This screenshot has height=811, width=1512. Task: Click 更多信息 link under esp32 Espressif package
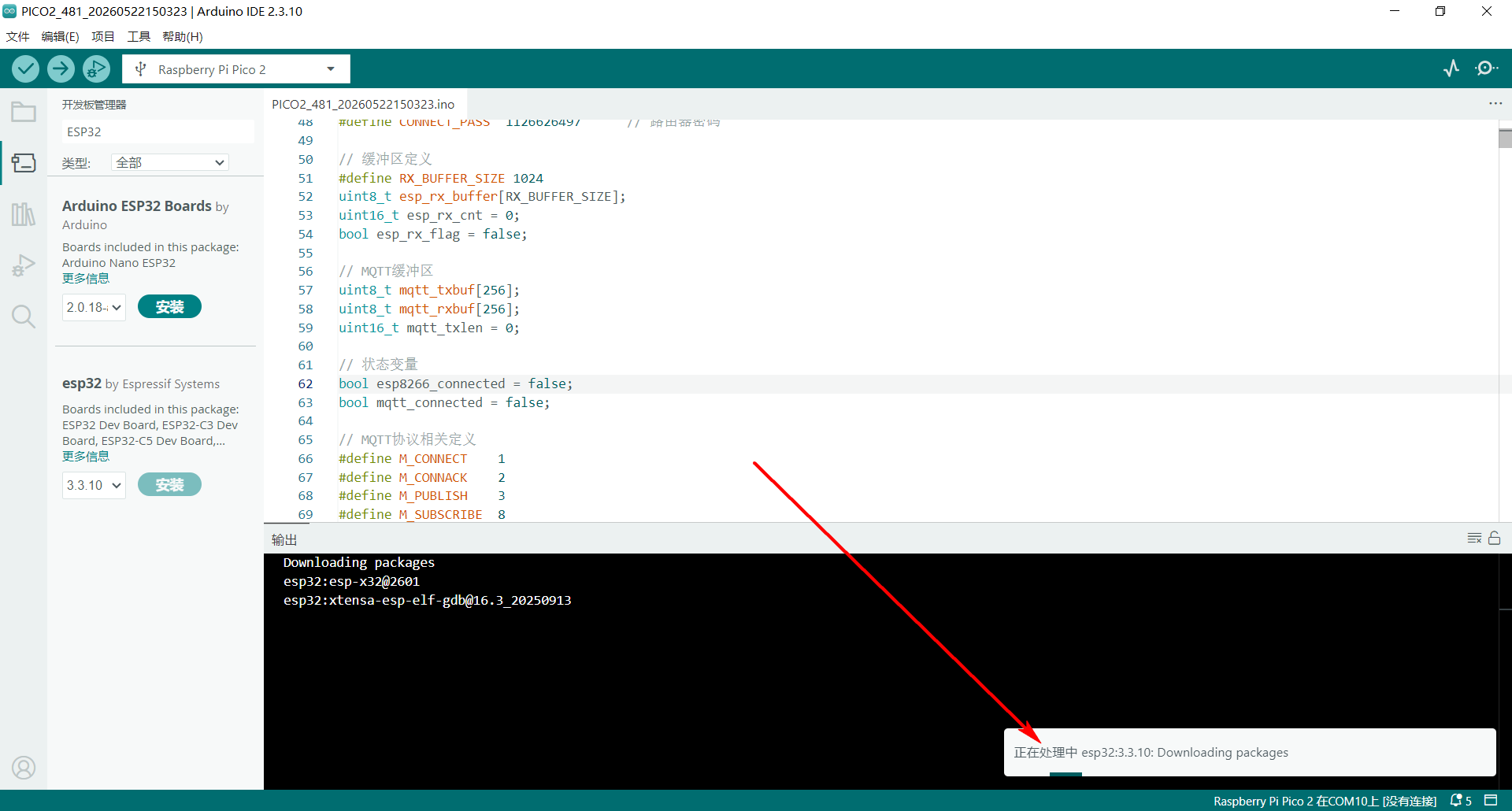86,457
